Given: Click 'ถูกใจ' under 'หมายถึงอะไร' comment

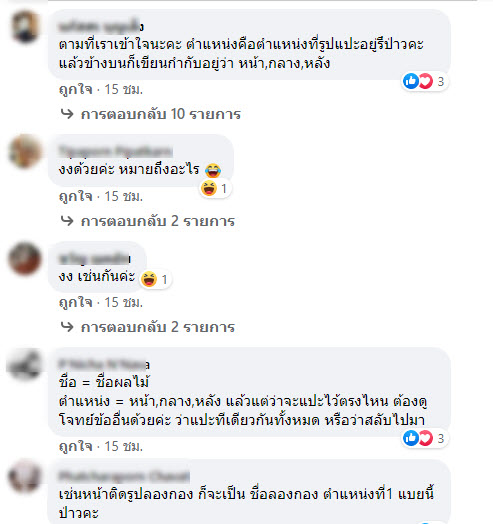Looking at the screenshot, I should point(76,196).
